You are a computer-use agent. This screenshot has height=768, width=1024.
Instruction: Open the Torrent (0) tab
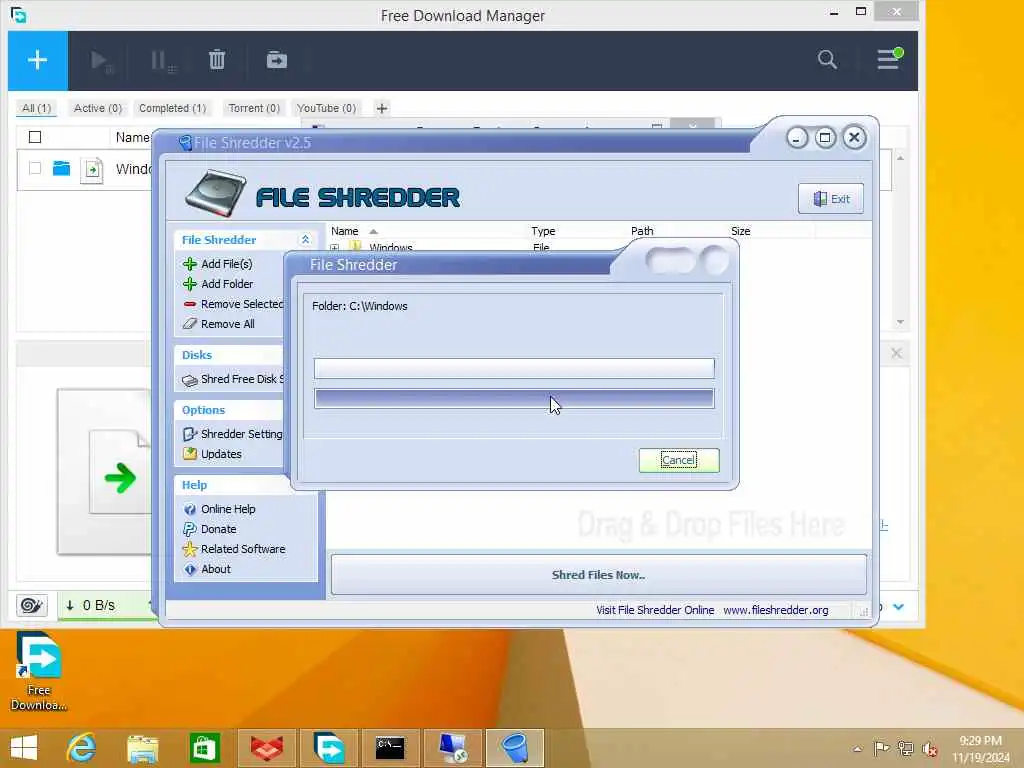click(x=254, y=108)
